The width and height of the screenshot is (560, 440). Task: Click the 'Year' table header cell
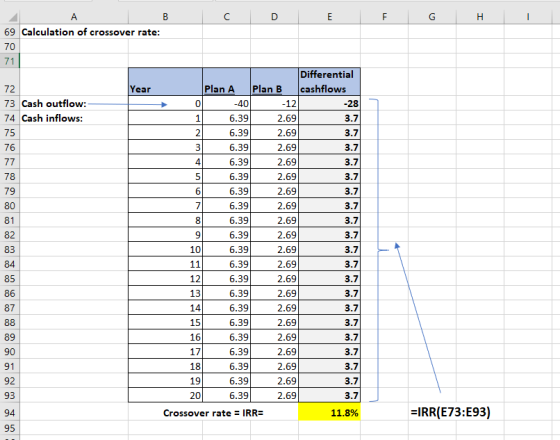pos(165,82)
